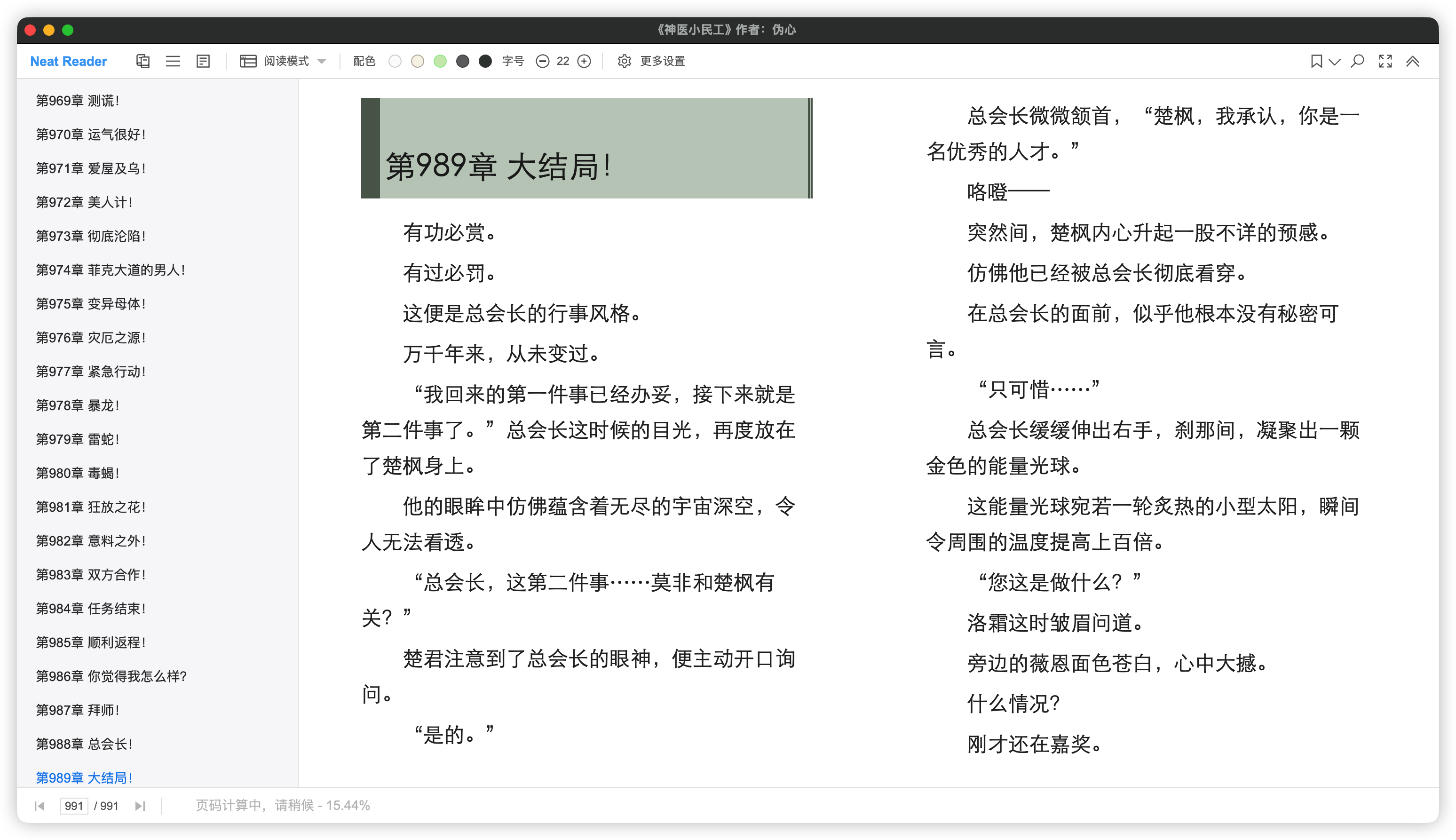Decrease font size with minus button
Viewport: 1456px width, 840px height.
[542, 61]
